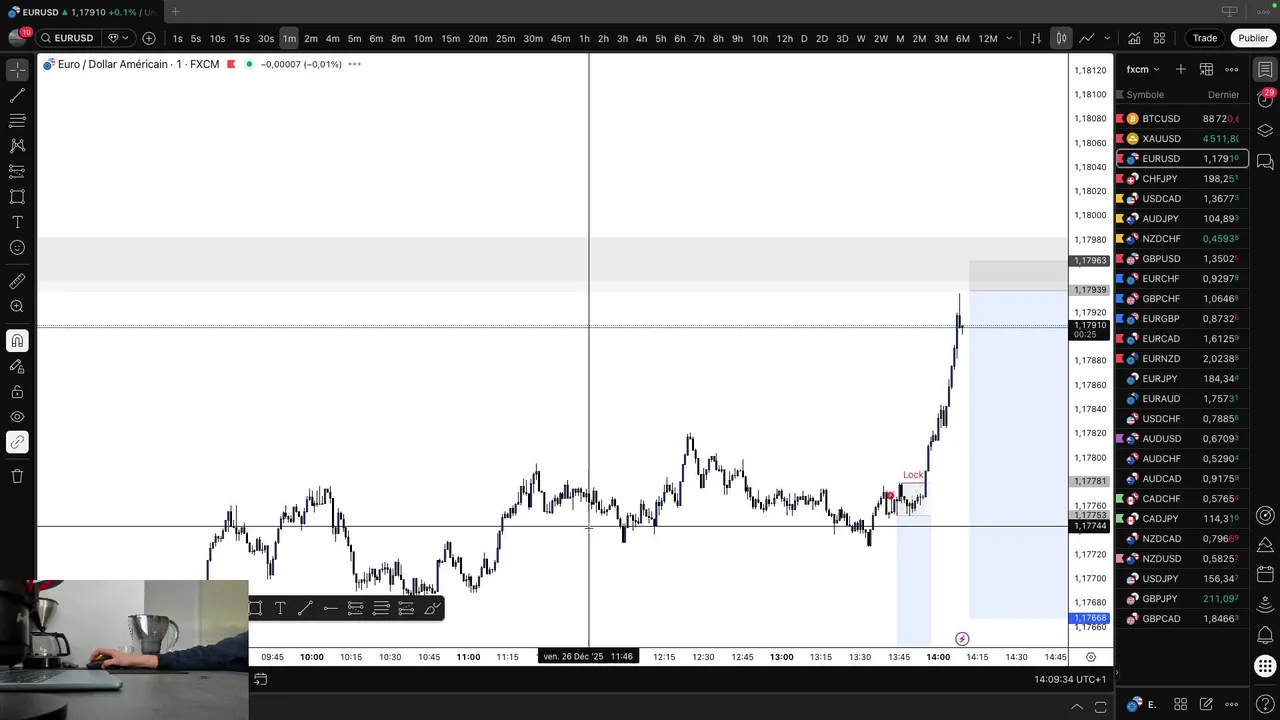The width and height of the screenshot is (1280, 720).
Task: Select the 4h timeframe
Action: click(x=641, y=38)
